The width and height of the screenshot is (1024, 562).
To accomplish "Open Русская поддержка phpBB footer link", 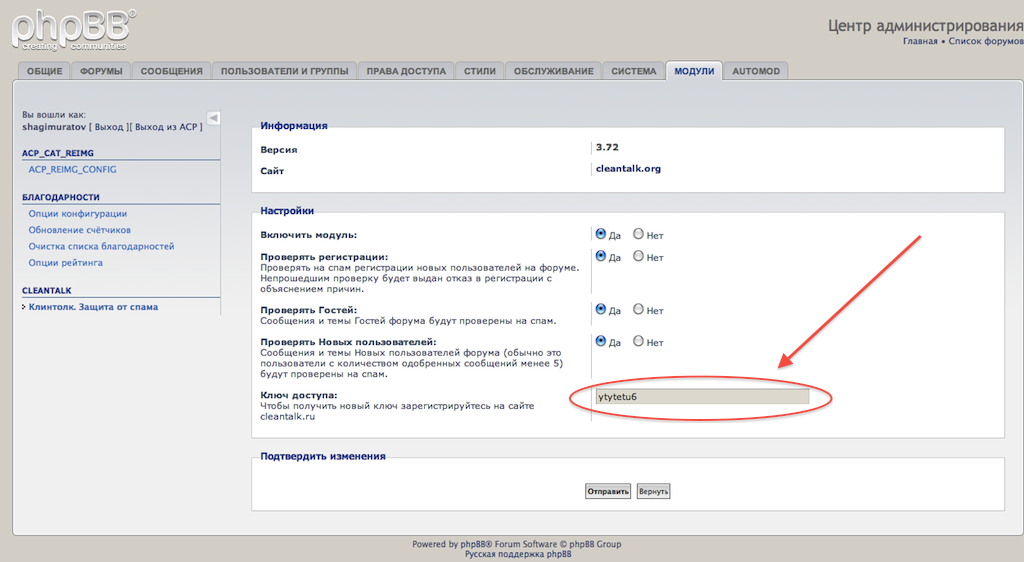I will coord(517,554).
